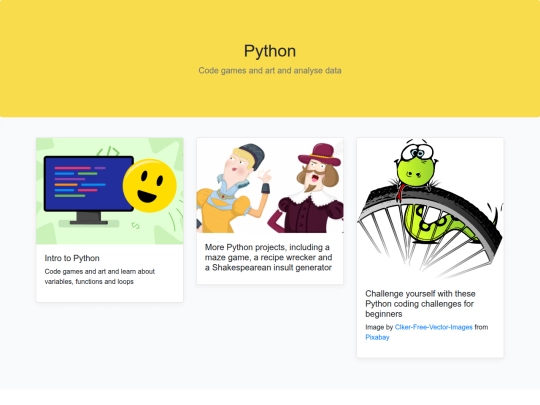Screen dimensions: 540x405
Task: Open Challenge yourself with Python challenges text
Action: click(420, 304)
